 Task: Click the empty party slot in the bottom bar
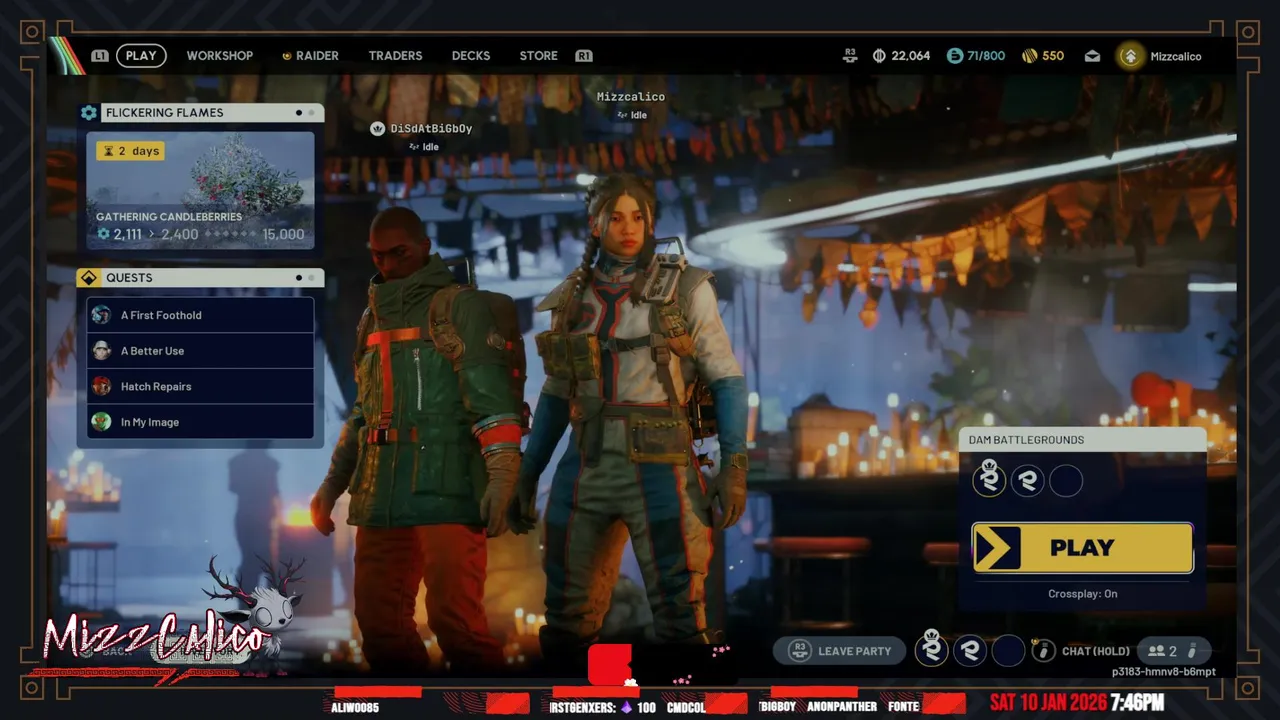[x=1008, y=651]
